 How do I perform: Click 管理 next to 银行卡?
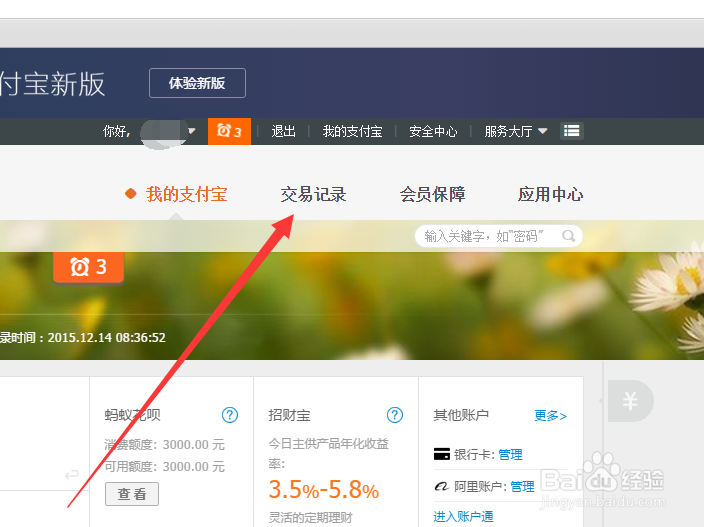[x=510, y=455]
